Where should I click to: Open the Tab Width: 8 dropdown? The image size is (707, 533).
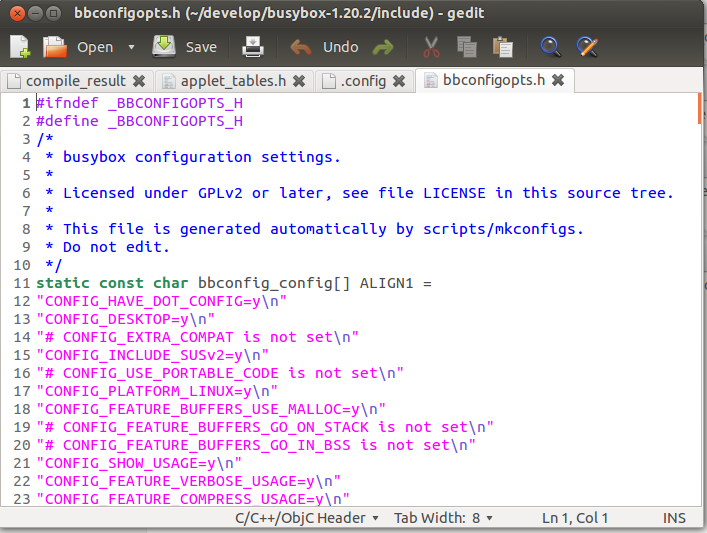coord(443,518)
